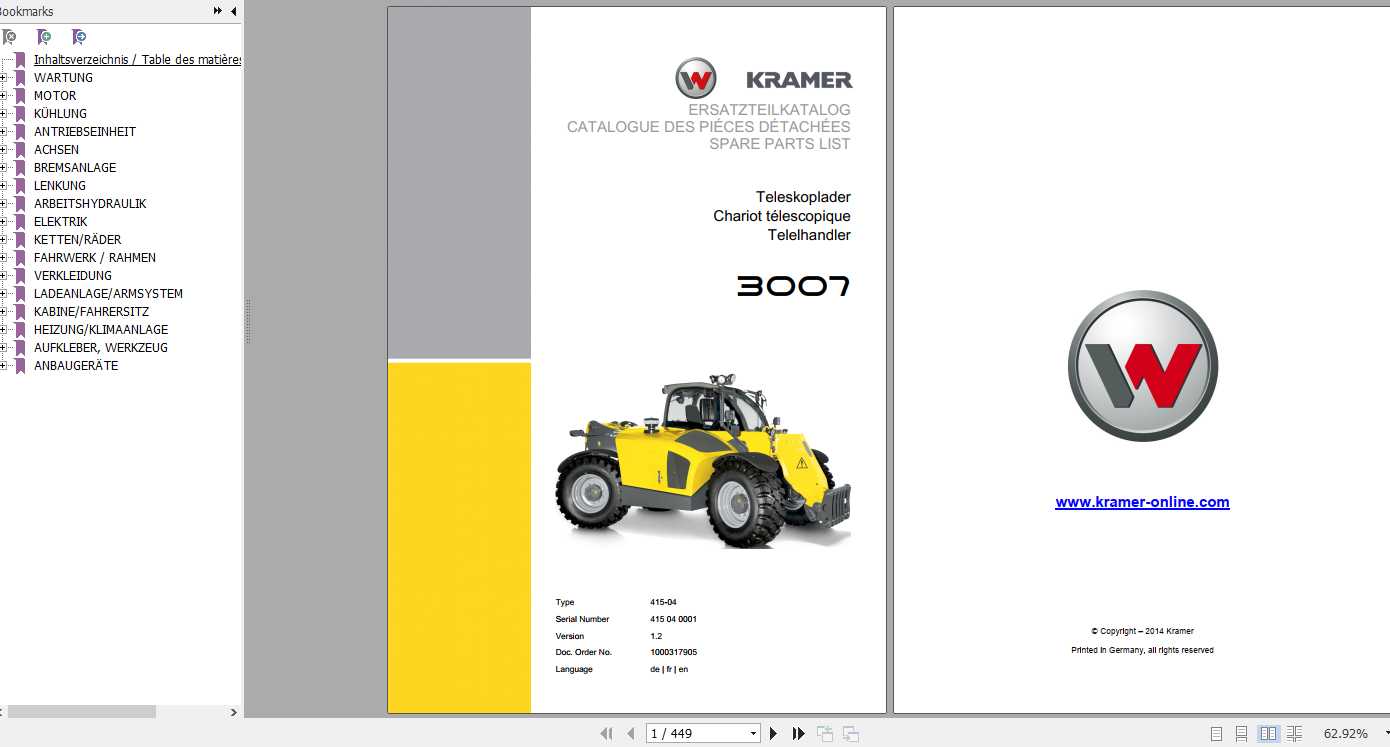This screenshot has height=747, width=1390.
Task: Open the www.kramer-online.com link
Action: (1142, 502)
